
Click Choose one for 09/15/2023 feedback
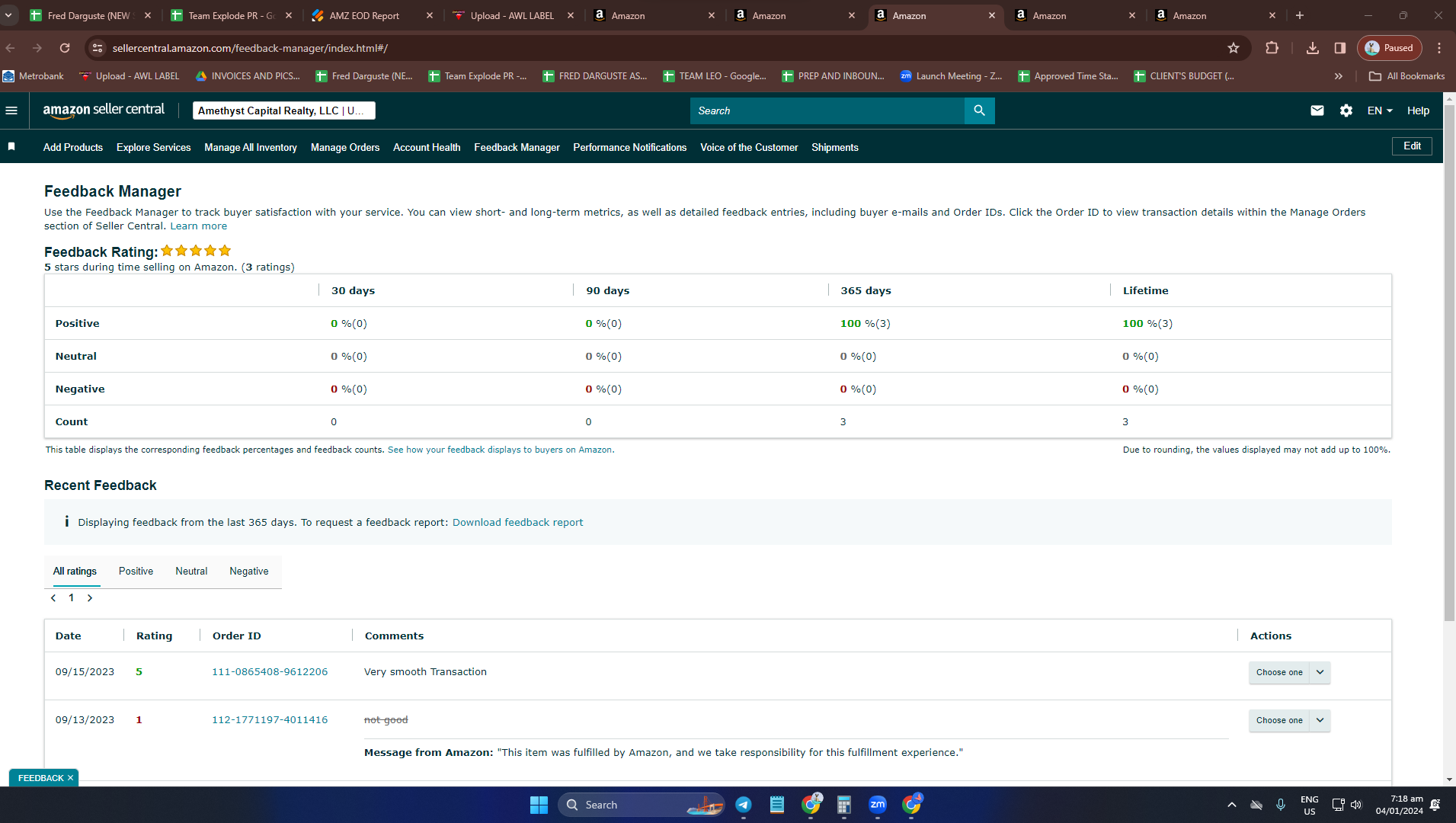coord(1279,672)
